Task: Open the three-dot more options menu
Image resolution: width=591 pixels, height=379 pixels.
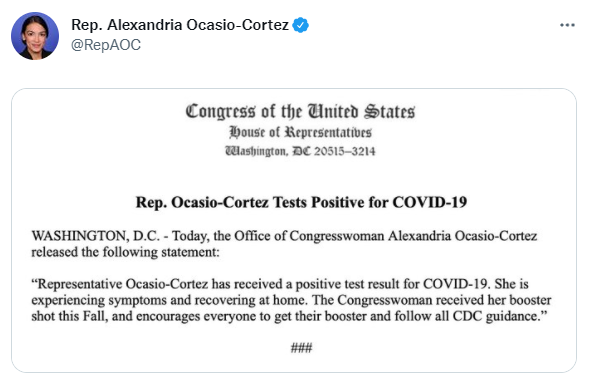Action: (567, 25)
